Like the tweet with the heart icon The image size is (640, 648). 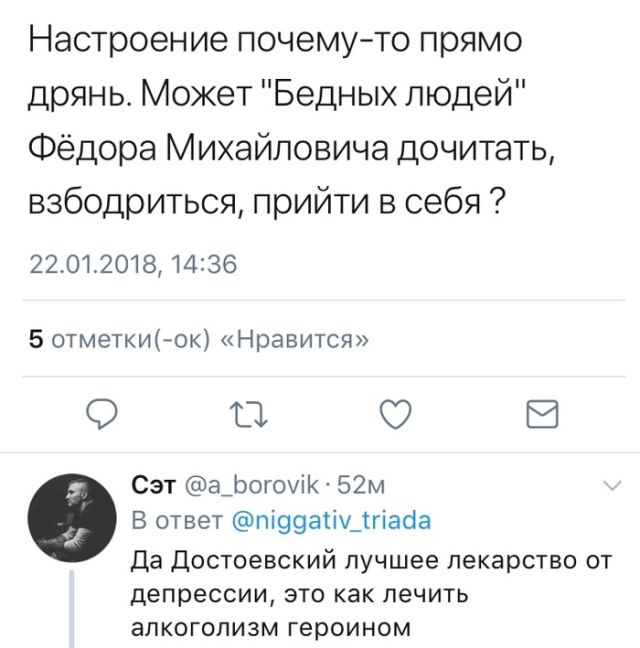point(398,413)
